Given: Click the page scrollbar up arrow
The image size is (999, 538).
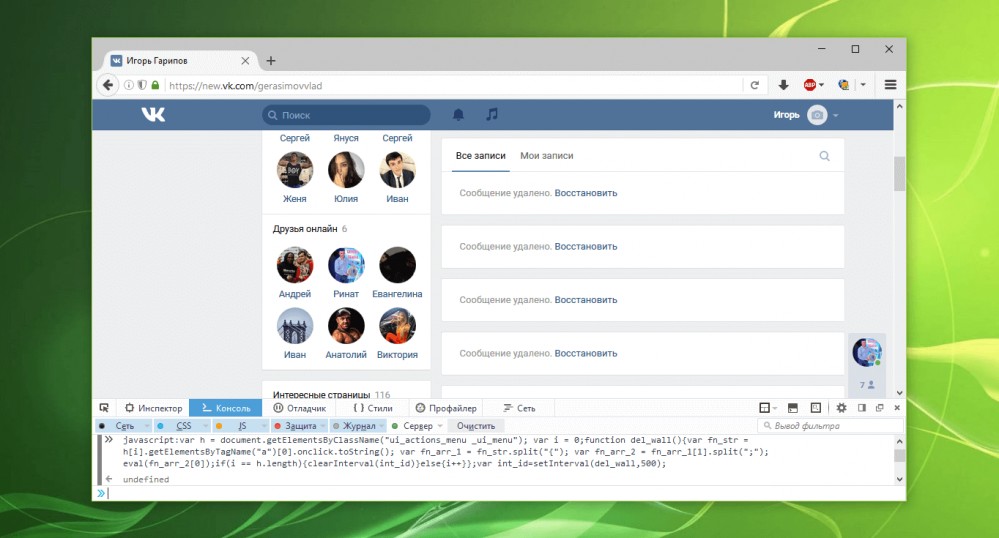Looking at the screenshot, I should click(900, 106).
